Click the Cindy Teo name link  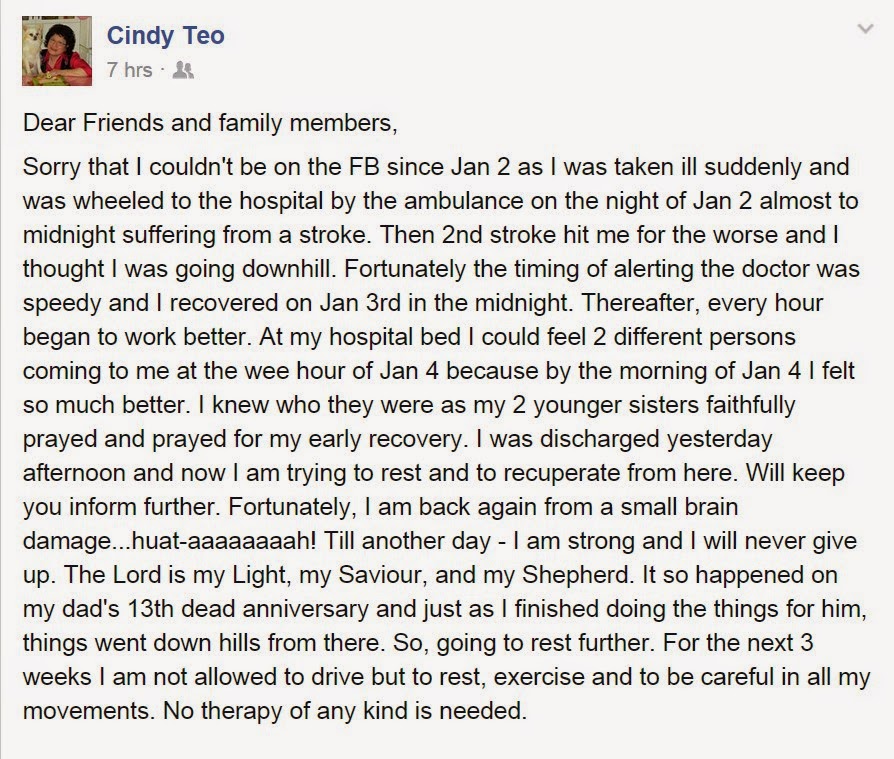(x=165, y=36)
